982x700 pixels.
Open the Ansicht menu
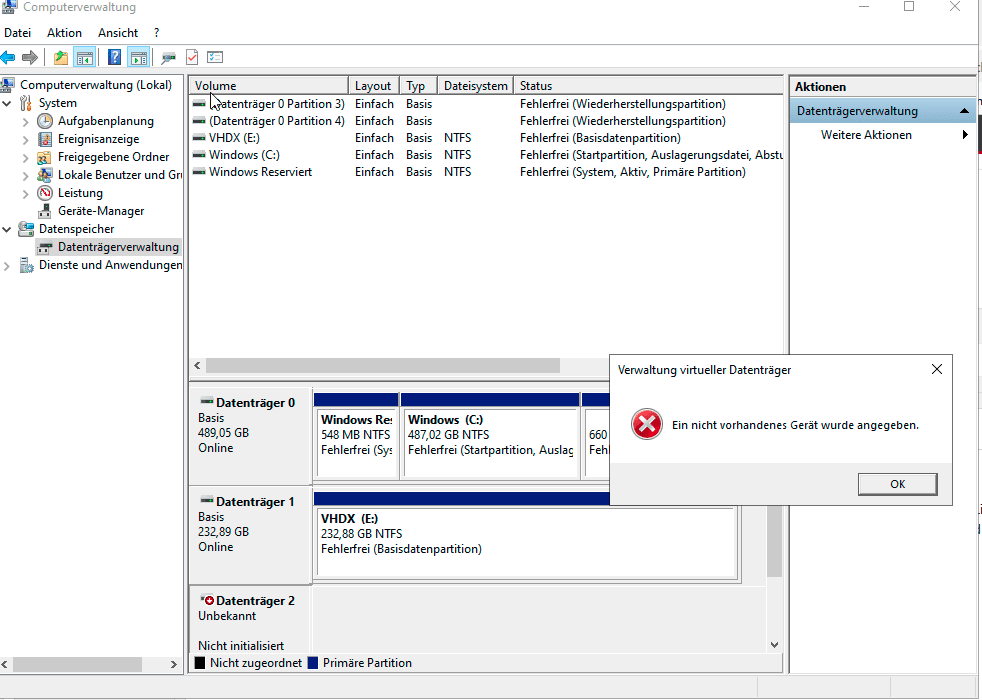click(x=118, y=33)
